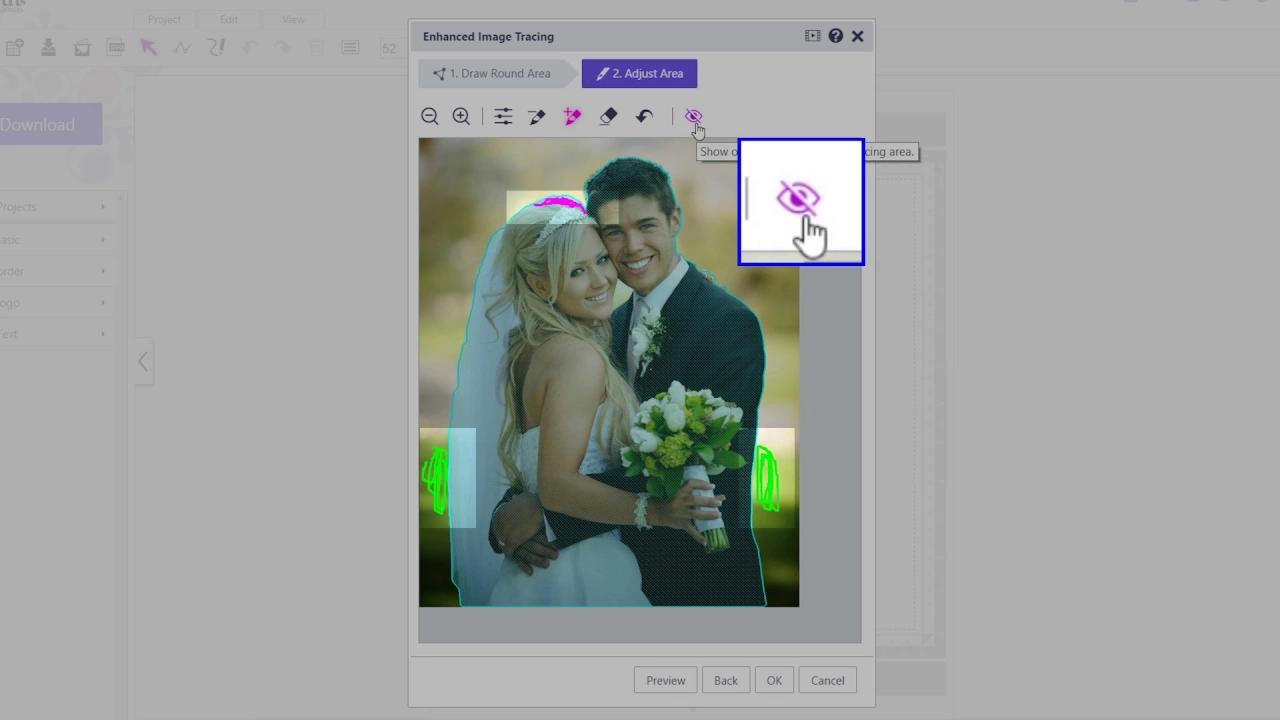The image size is (1280, 720).
Task: Close the Enhanced Image Tracing dialog
Action: [858, 36]
